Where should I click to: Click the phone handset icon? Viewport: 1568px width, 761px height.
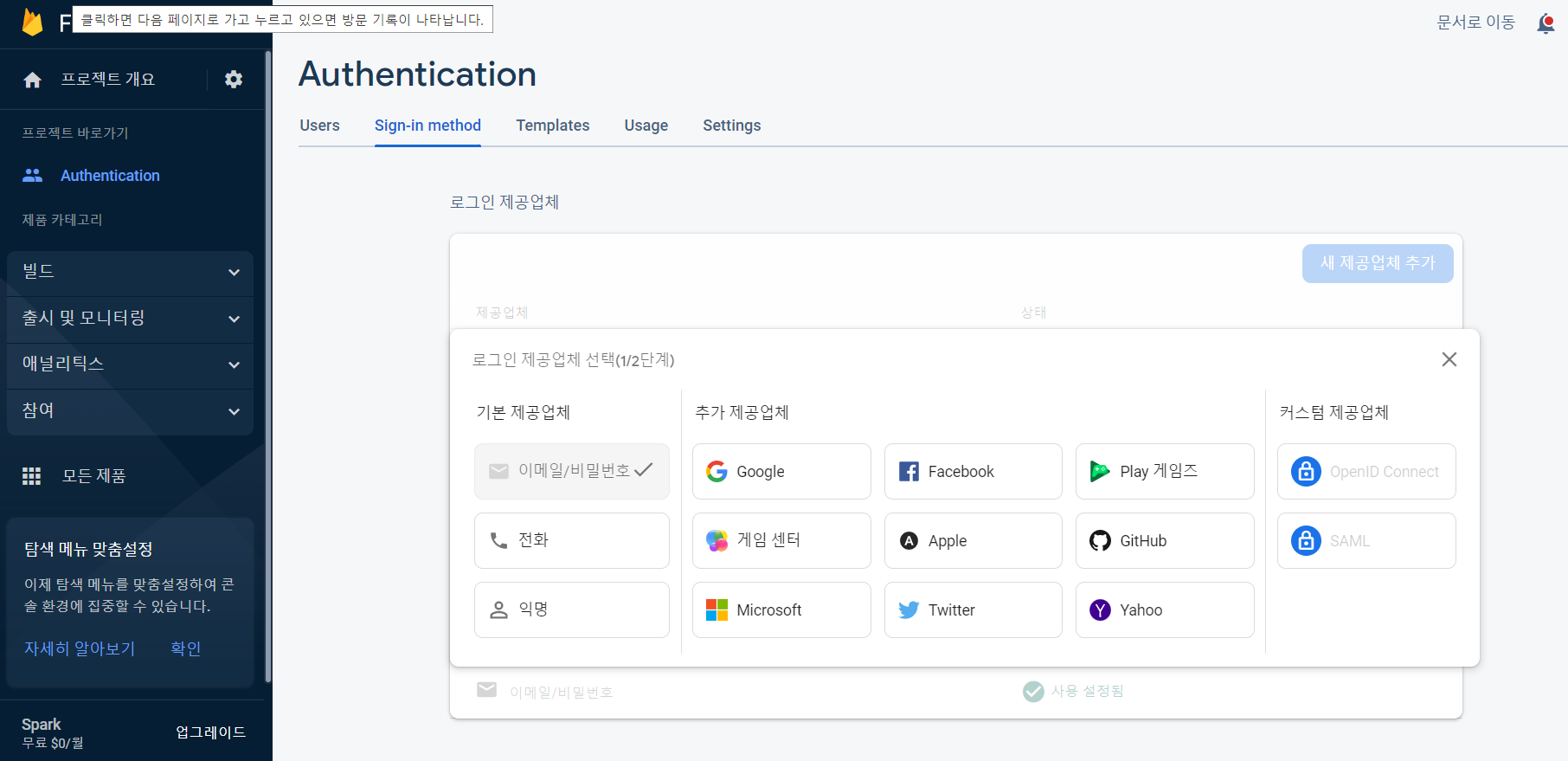(x=499, y=540)
